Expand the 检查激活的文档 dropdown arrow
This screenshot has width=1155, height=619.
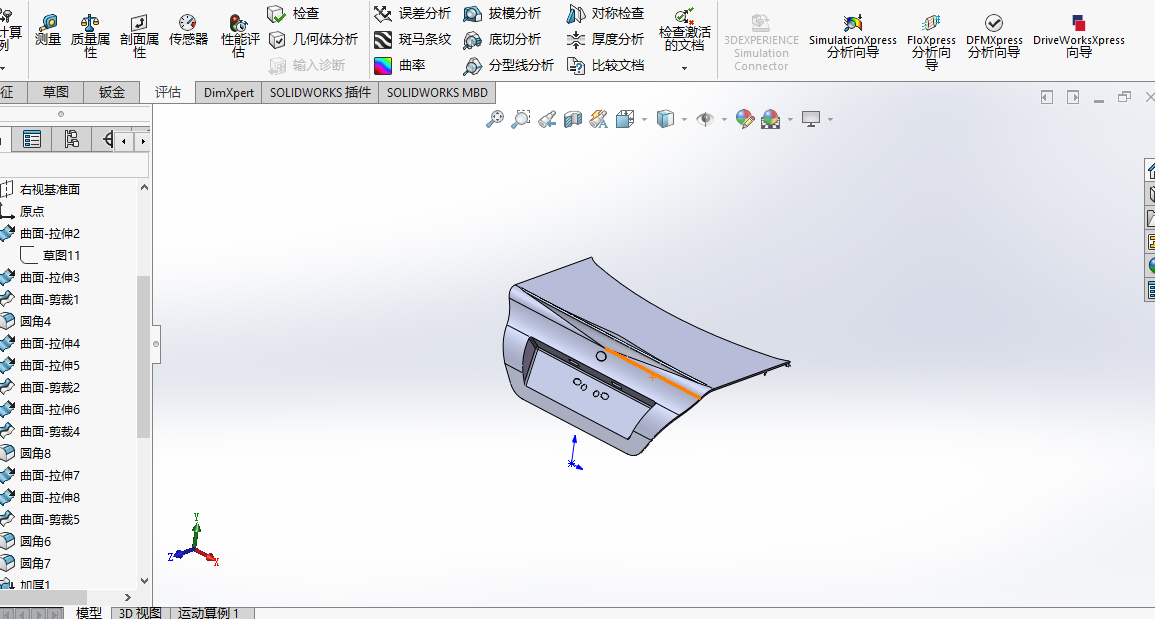[684, 69]
